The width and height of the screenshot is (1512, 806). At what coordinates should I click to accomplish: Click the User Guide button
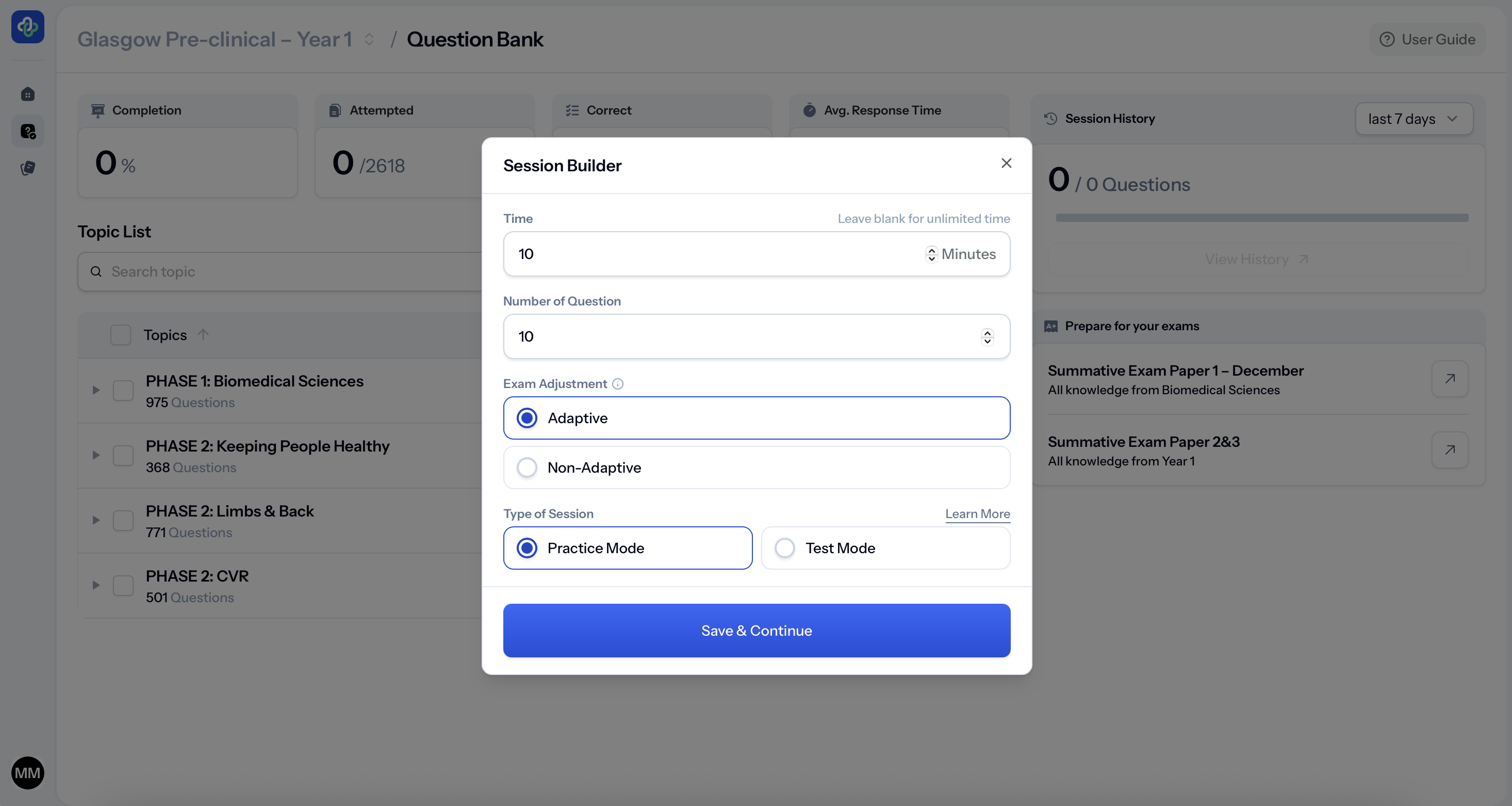coord(1427,39)
